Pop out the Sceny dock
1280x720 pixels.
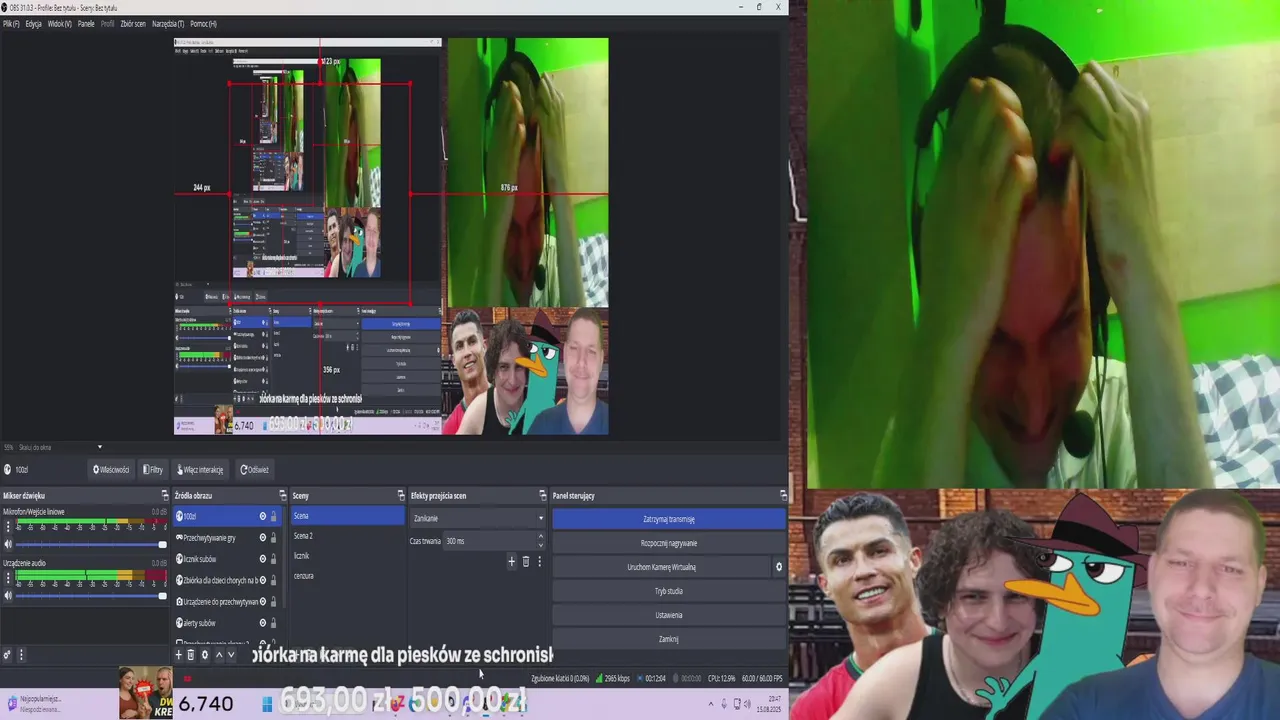click(x=401, y=496)
